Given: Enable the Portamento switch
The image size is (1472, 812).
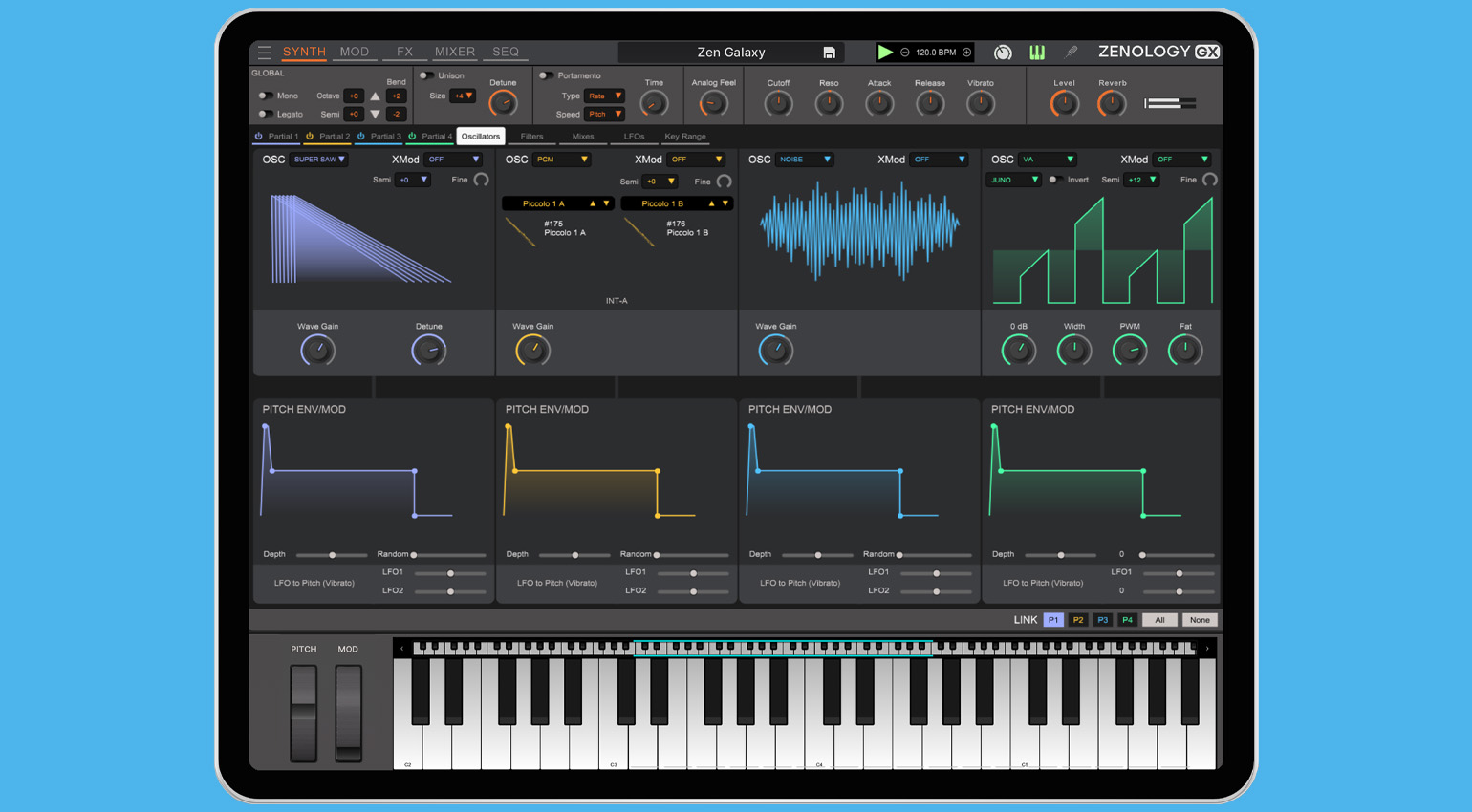Looking at the screenshot, I should tap(545, 75).
